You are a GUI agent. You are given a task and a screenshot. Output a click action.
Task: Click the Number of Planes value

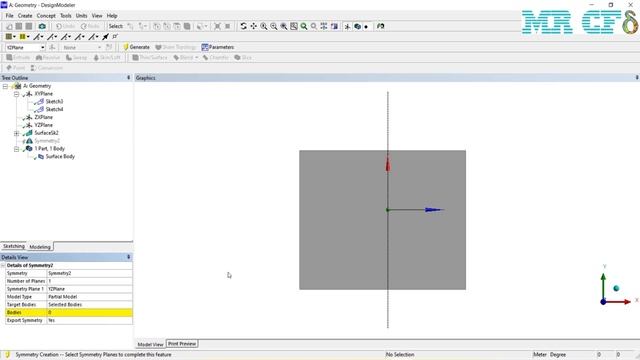click(x=89, y=281)
